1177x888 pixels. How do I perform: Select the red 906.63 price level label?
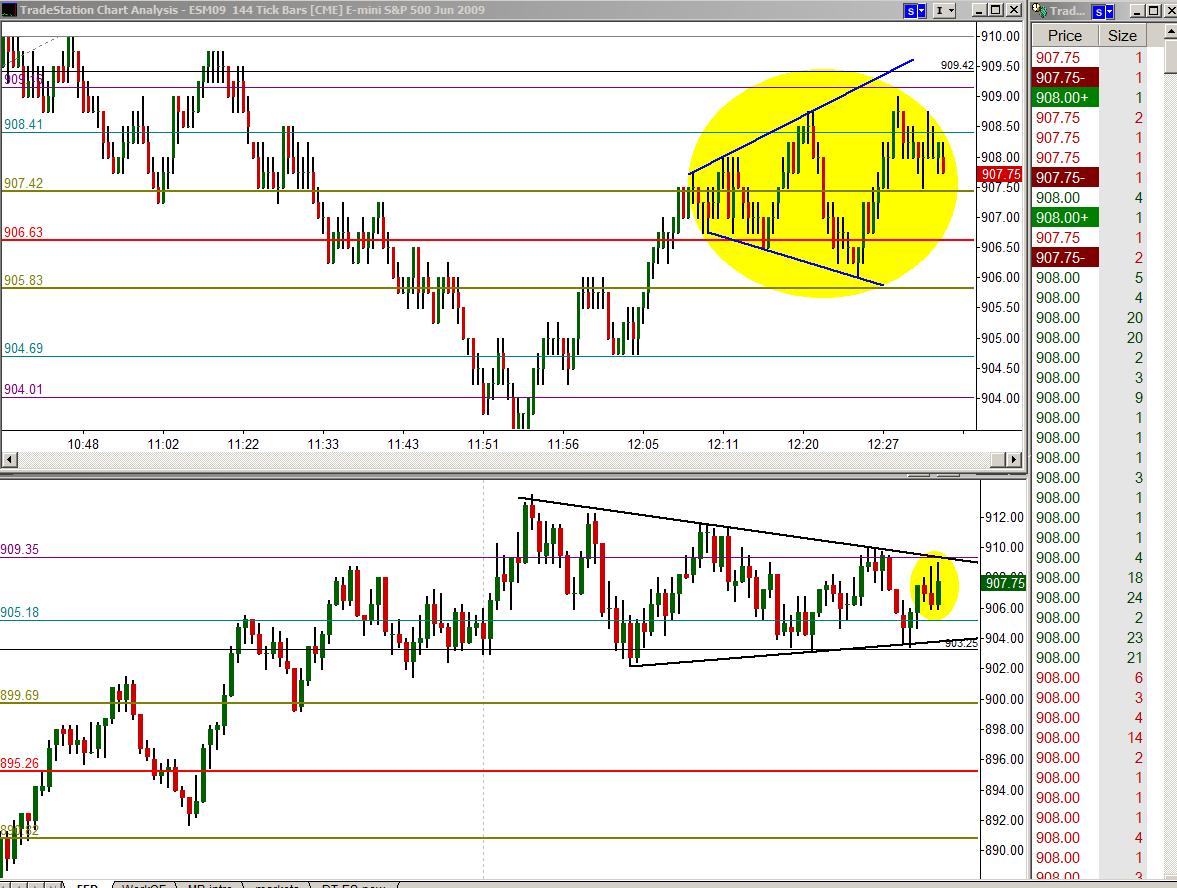[23, 232]
